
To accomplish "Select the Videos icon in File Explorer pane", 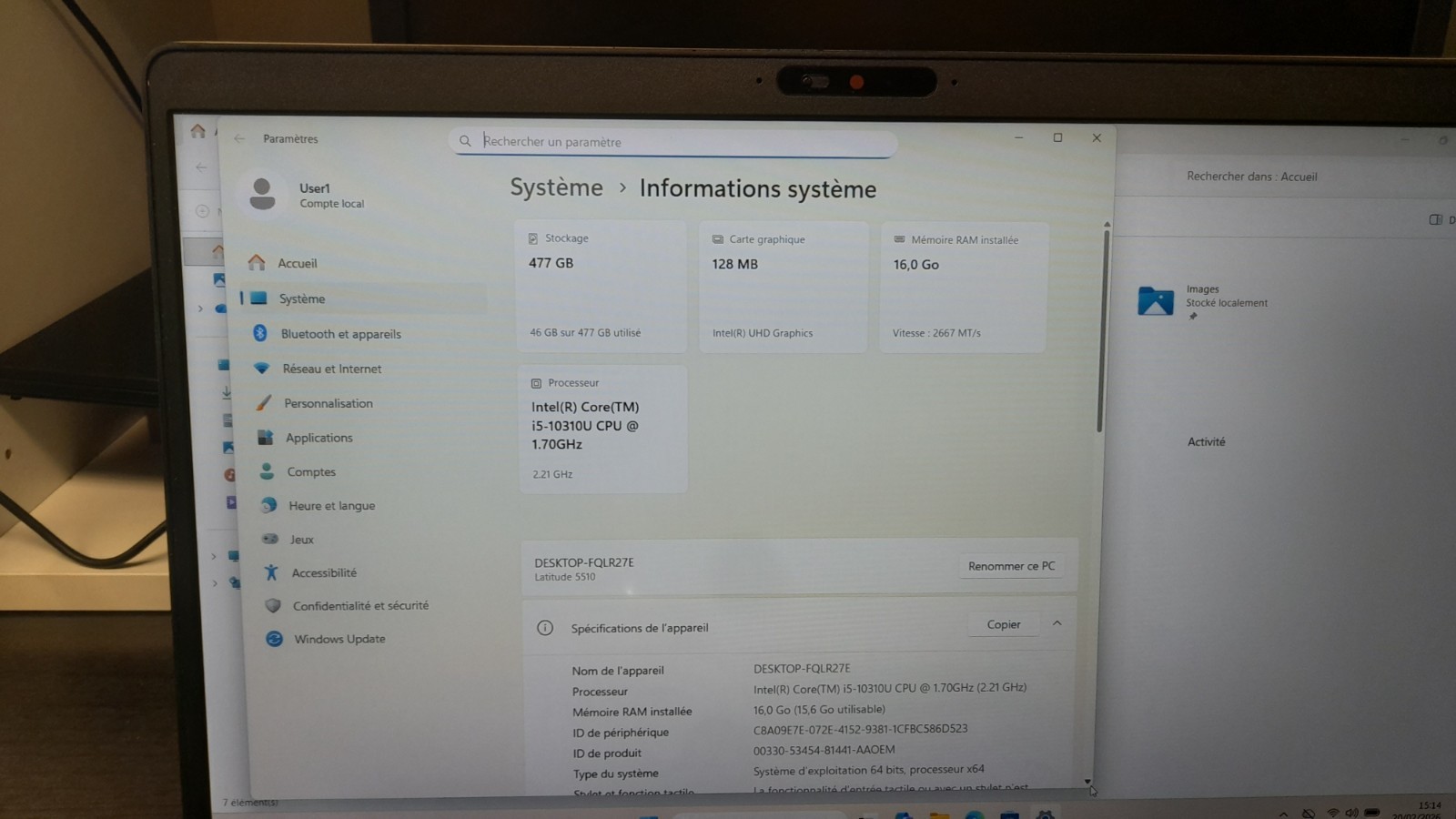I will point(231,502).
